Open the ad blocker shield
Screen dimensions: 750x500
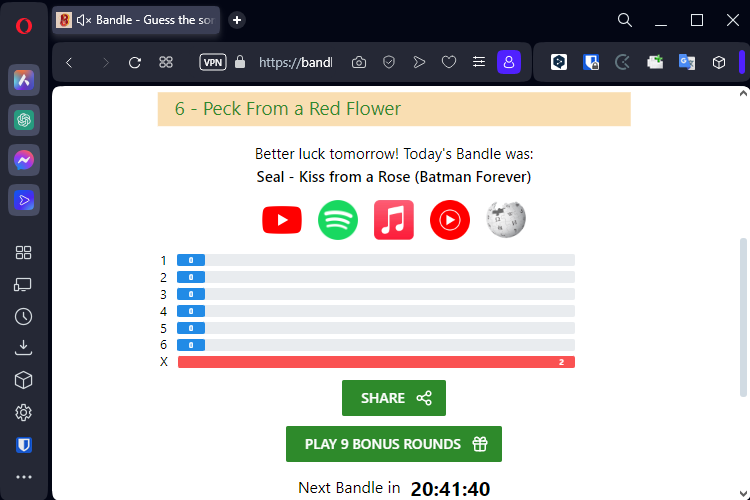(x=389, y=62)
